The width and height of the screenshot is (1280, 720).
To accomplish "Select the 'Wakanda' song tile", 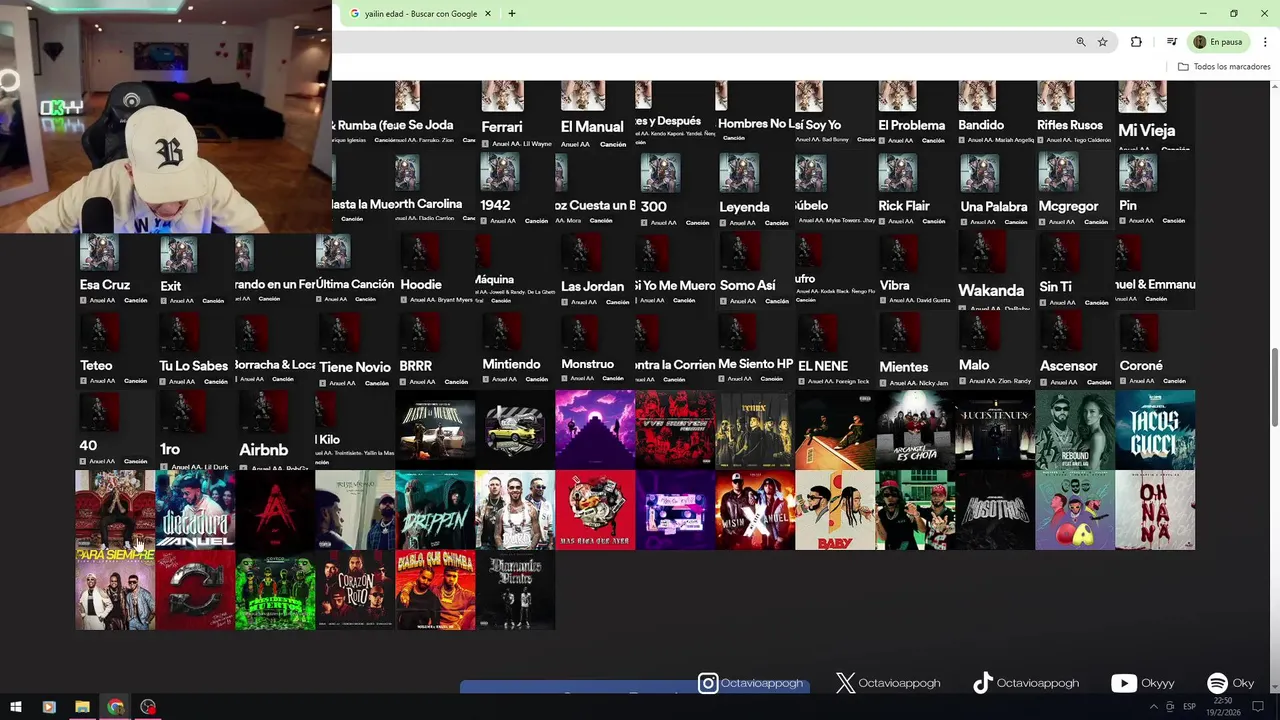I will (995, 270).
